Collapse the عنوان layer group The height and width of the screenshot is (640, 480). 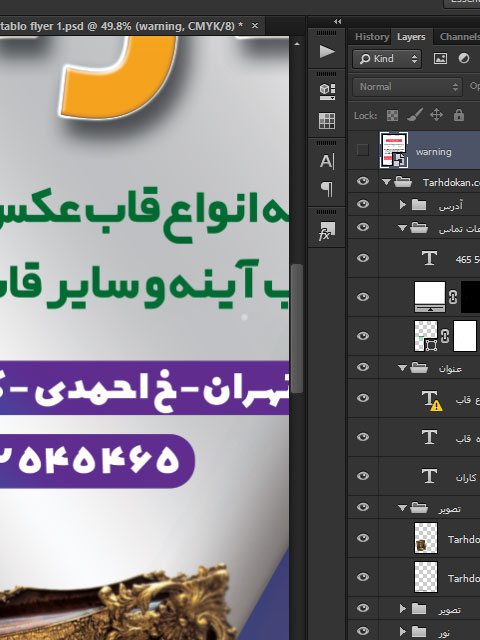pyautogui.click(x=402, y=368)
